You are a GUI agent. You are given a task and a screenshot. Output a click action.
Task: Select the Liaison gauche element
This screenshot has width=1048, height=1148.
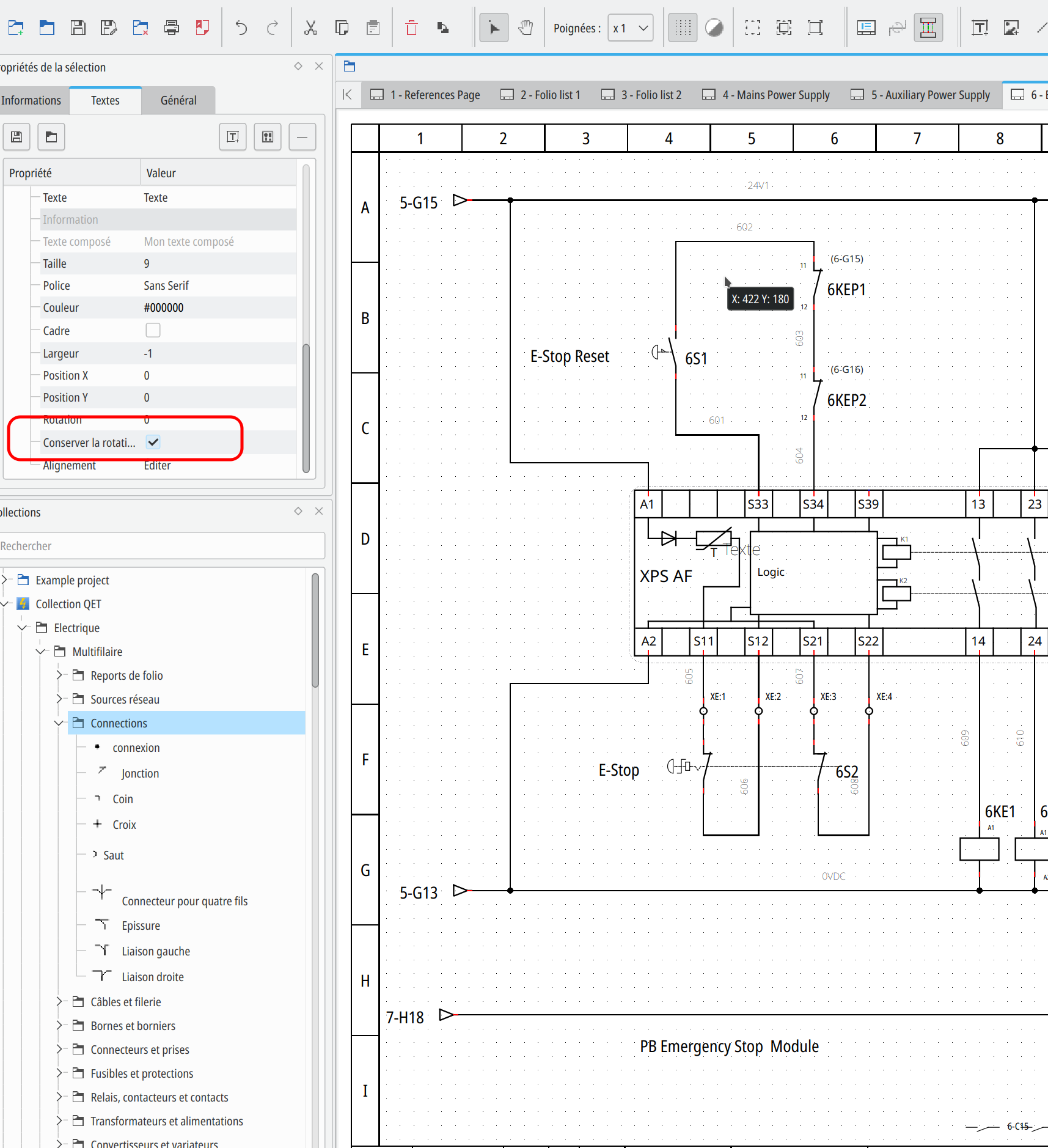click(156, 951)
